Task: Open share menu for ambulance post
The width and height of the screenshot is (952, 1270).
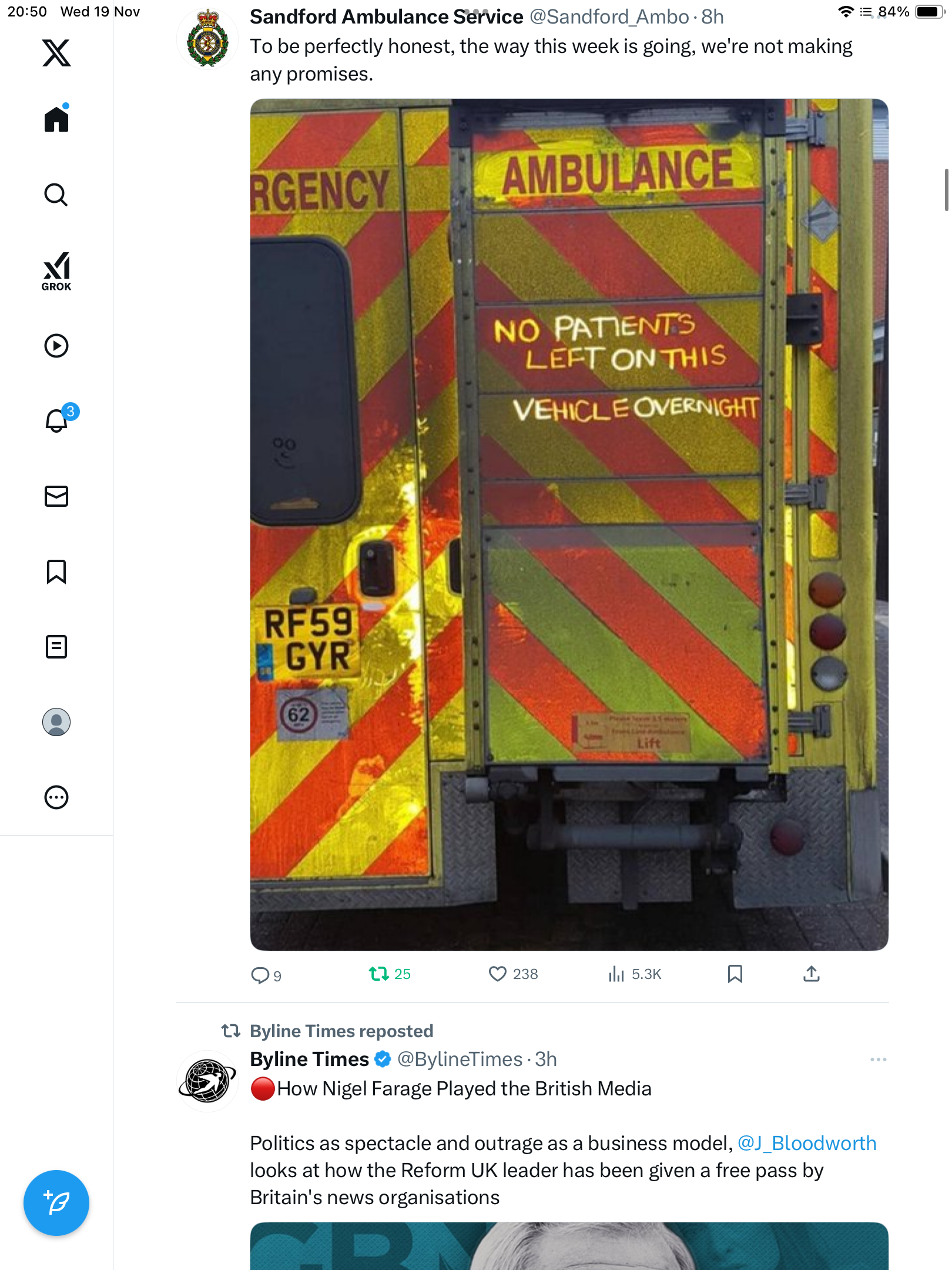Action: click(811, 974)
